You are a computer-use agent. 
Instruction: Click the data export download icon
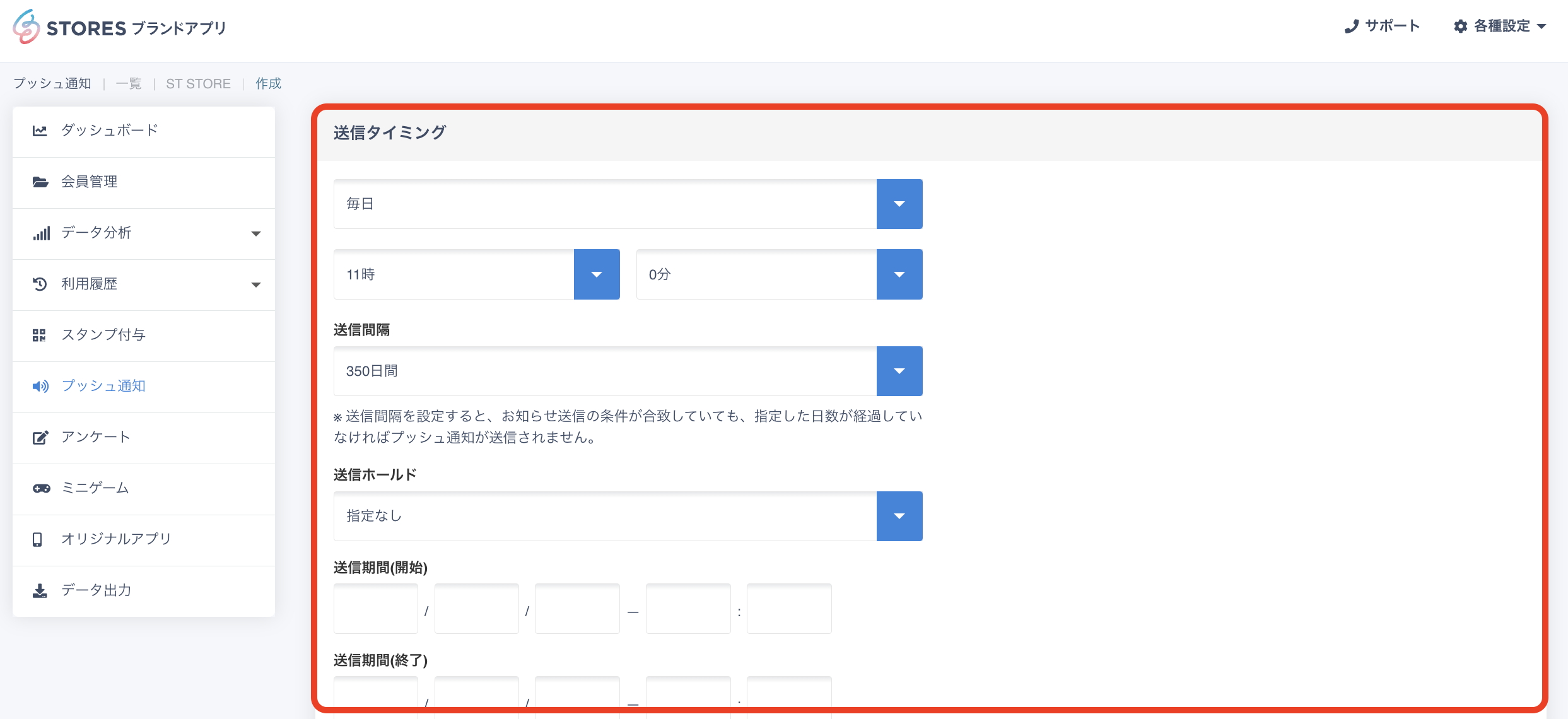[x=40, y=590]
